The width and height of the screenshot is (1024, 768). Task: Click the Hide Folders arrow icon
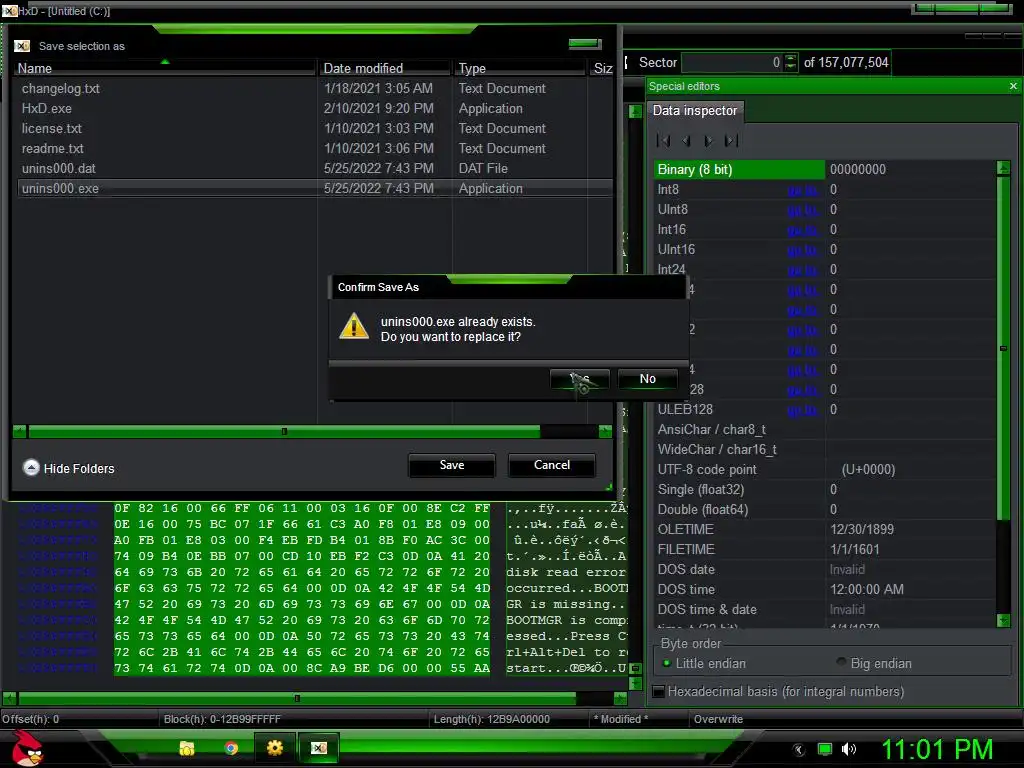(x=31, y=468)
